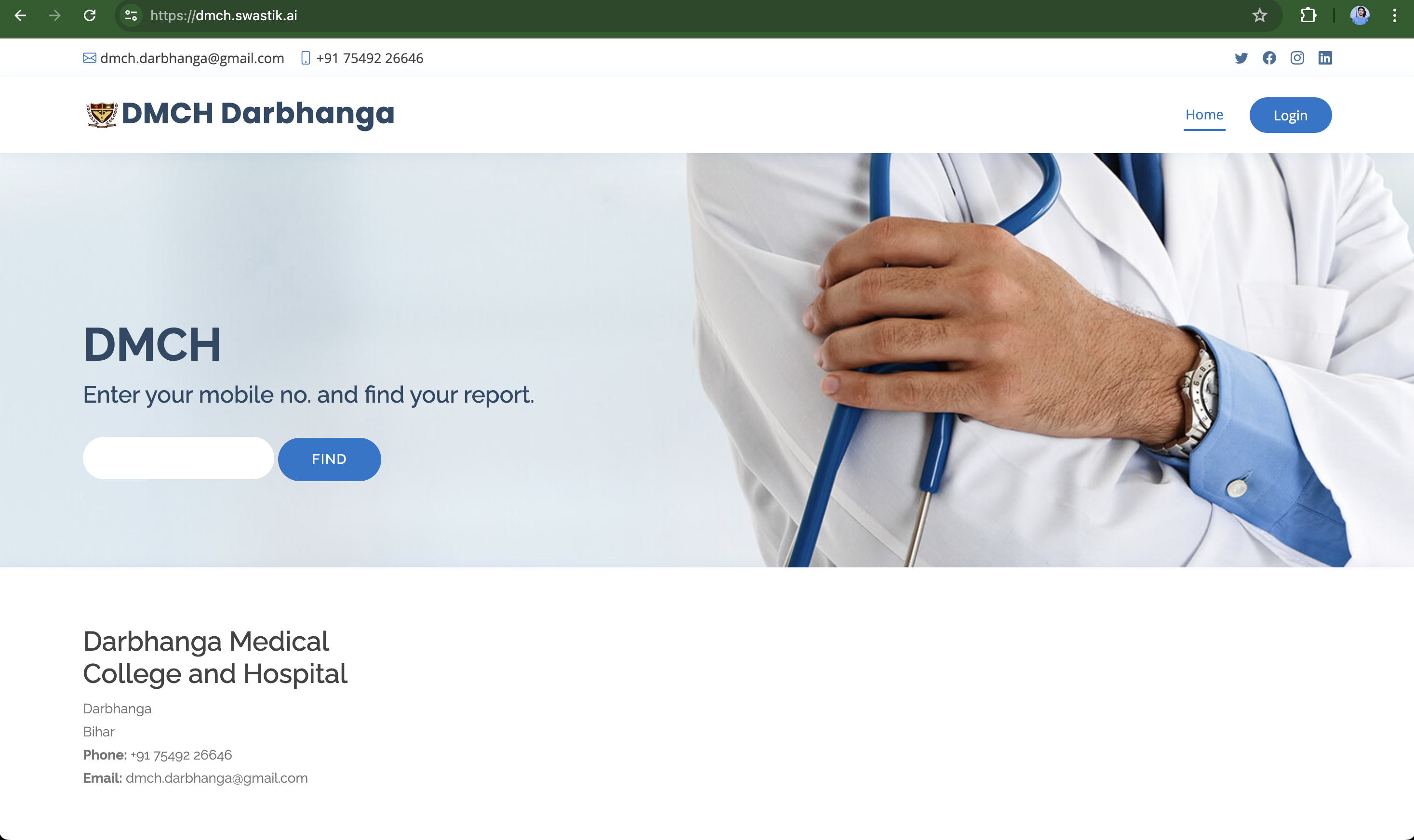The width and height of the screenshot is (1414, 840).
Task: Click the dmch.swastik.ai address bar URL
Action: coord(224,15)
